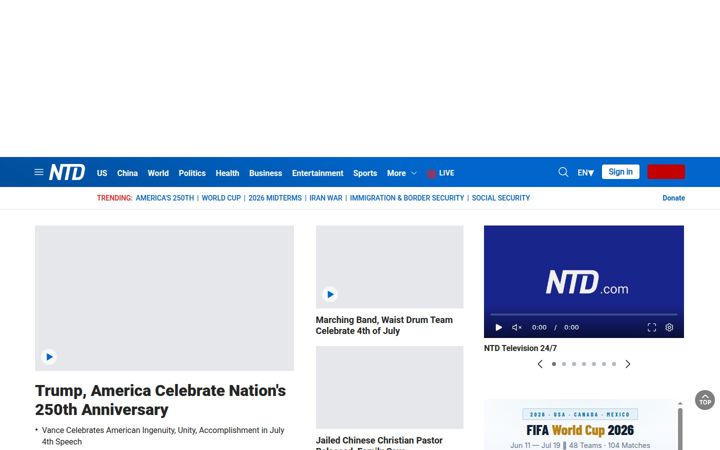This screenshot has width=720, height=450.
Task: Select the fourth carousel dot
Action: click(x=584, y=364)
